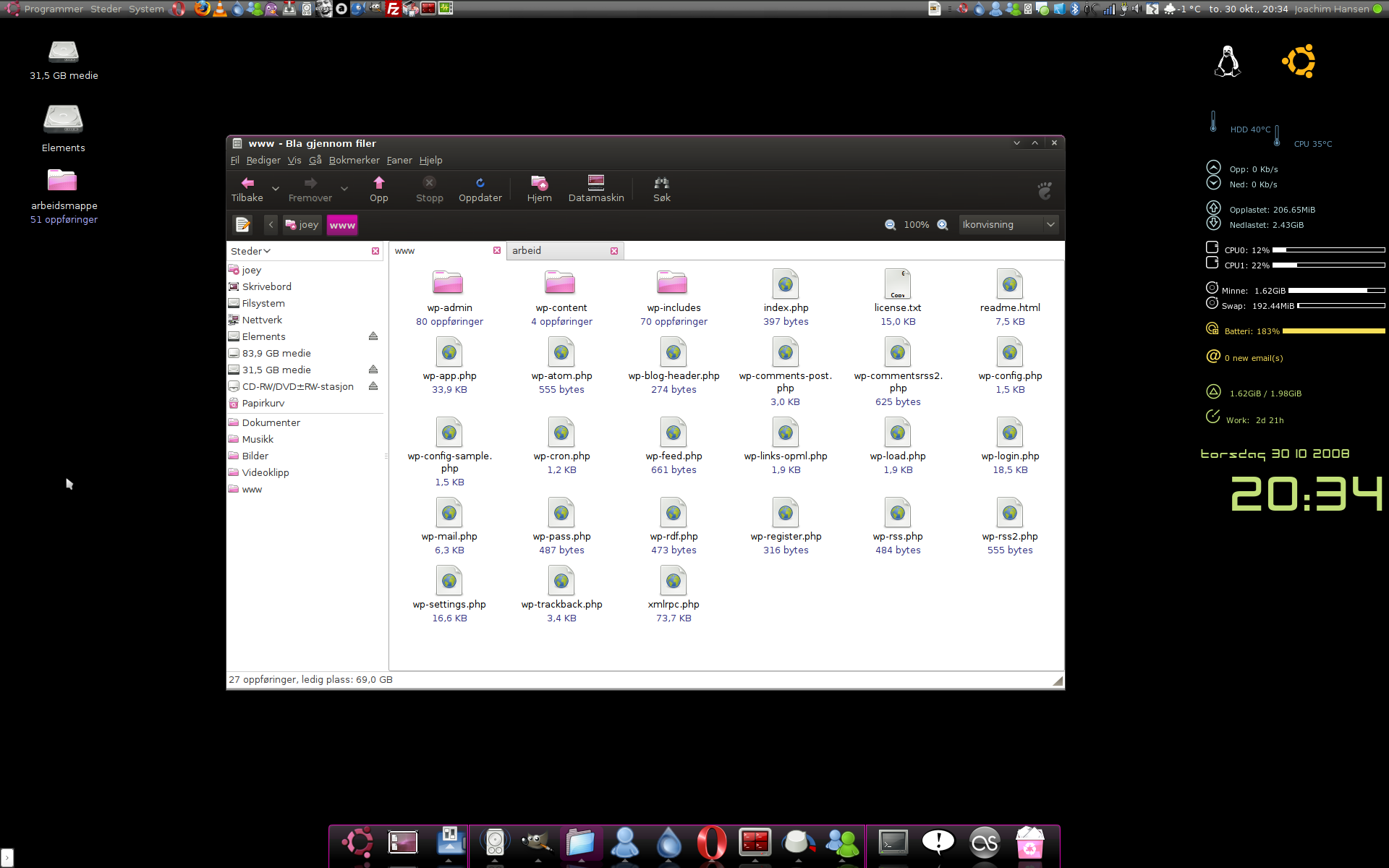The width and height of the screenshot is (1389, 868).
Task: Open the trash in the dock
Action: pyautogui.click(x=1030, y=843)
